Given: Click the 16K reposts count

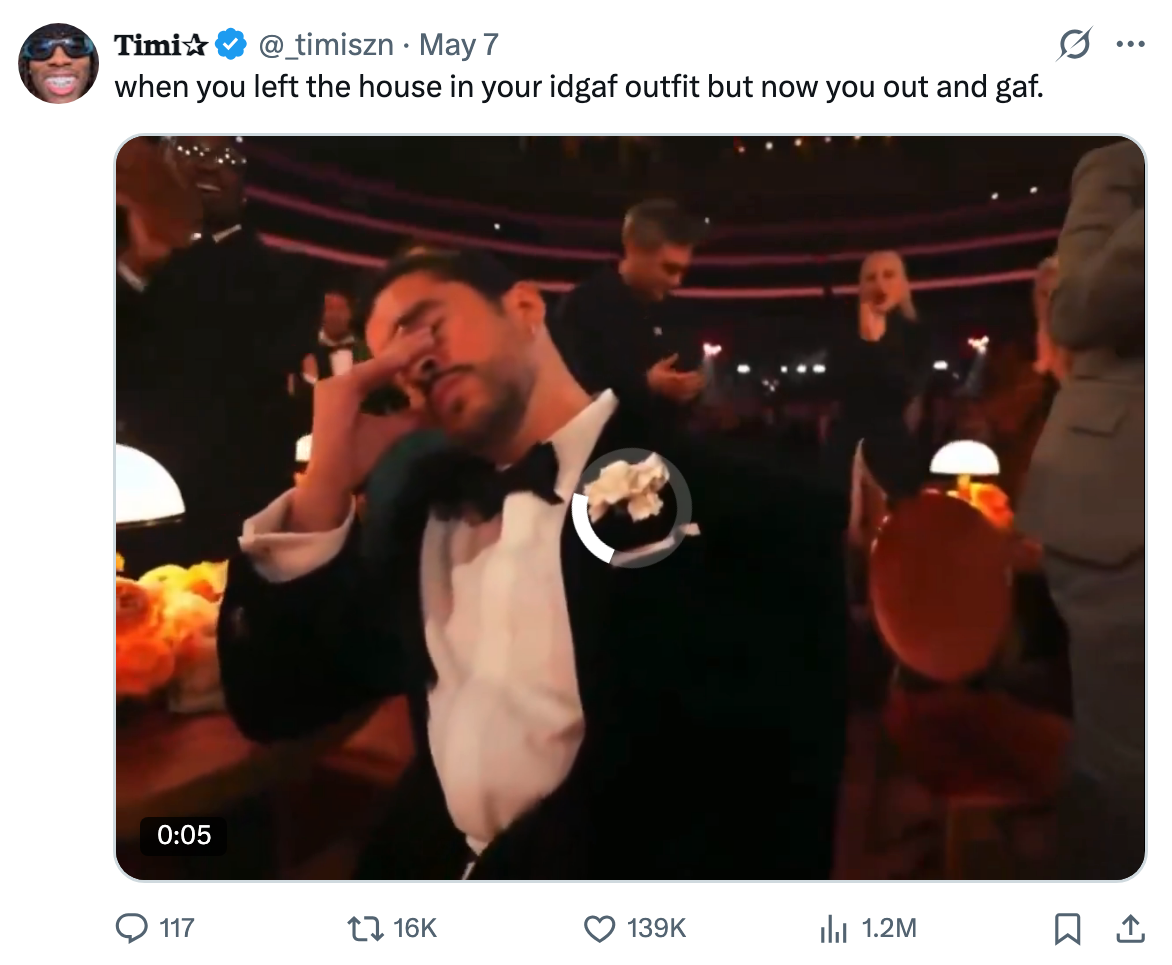Looking at the screenshot, I should pyautogui.click(x=415, y=928).
